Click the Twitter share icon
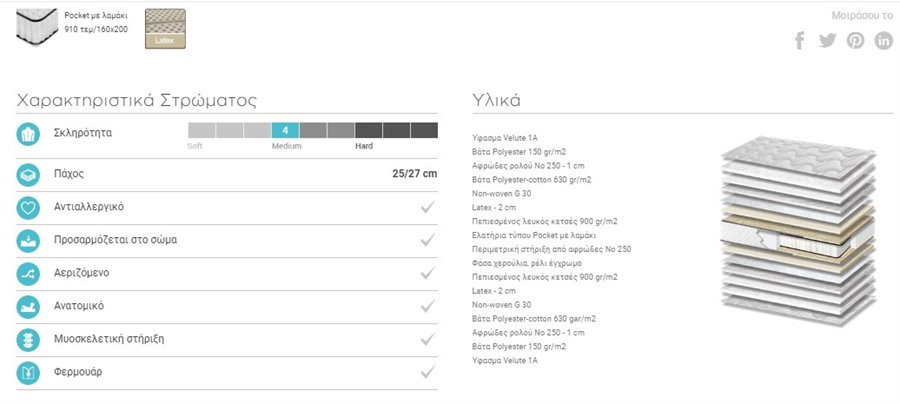900x404 pixels. click(x=827, y=41)
